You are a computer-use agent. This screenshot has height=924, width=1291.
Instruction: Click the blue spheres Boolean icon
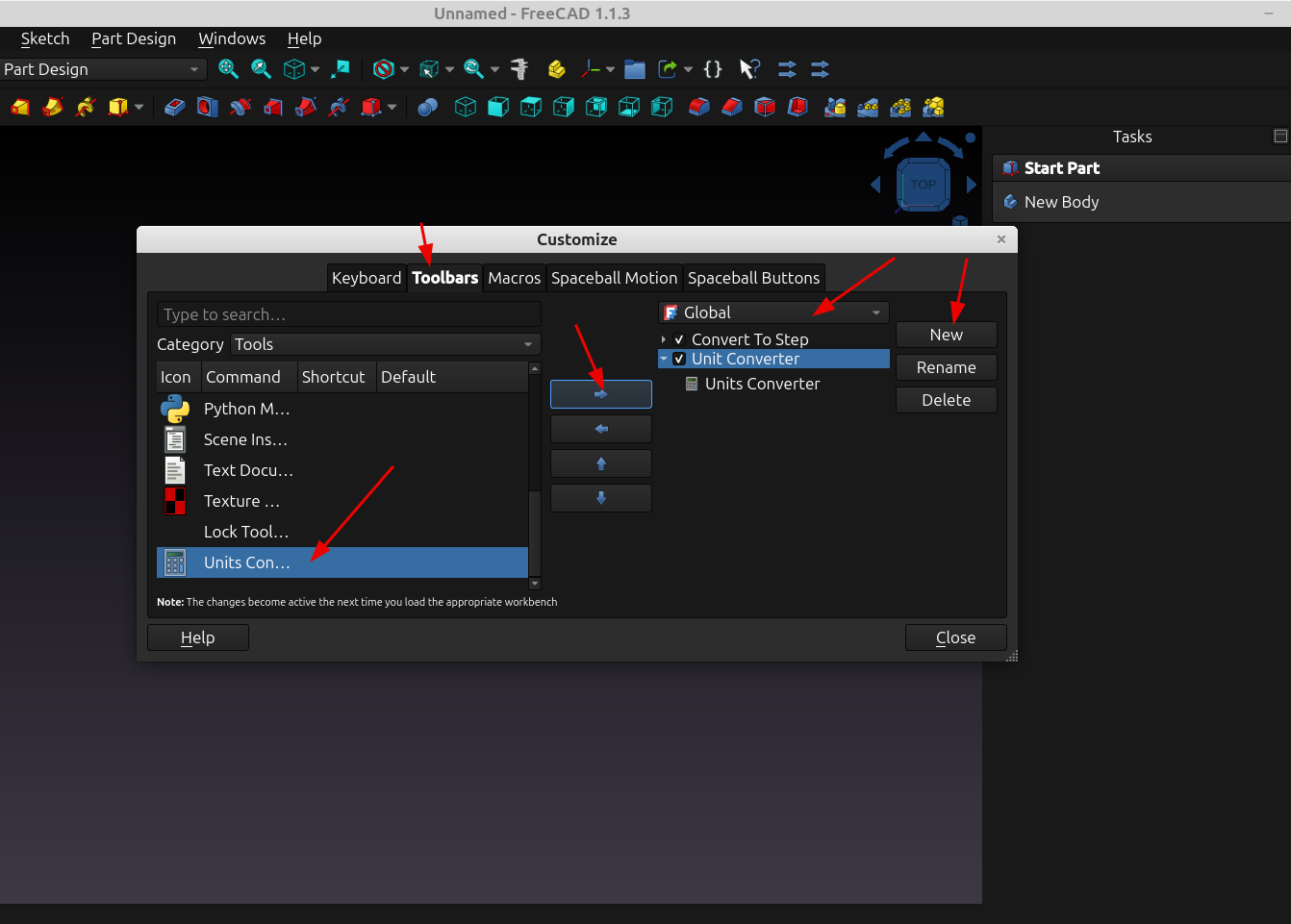428,107
